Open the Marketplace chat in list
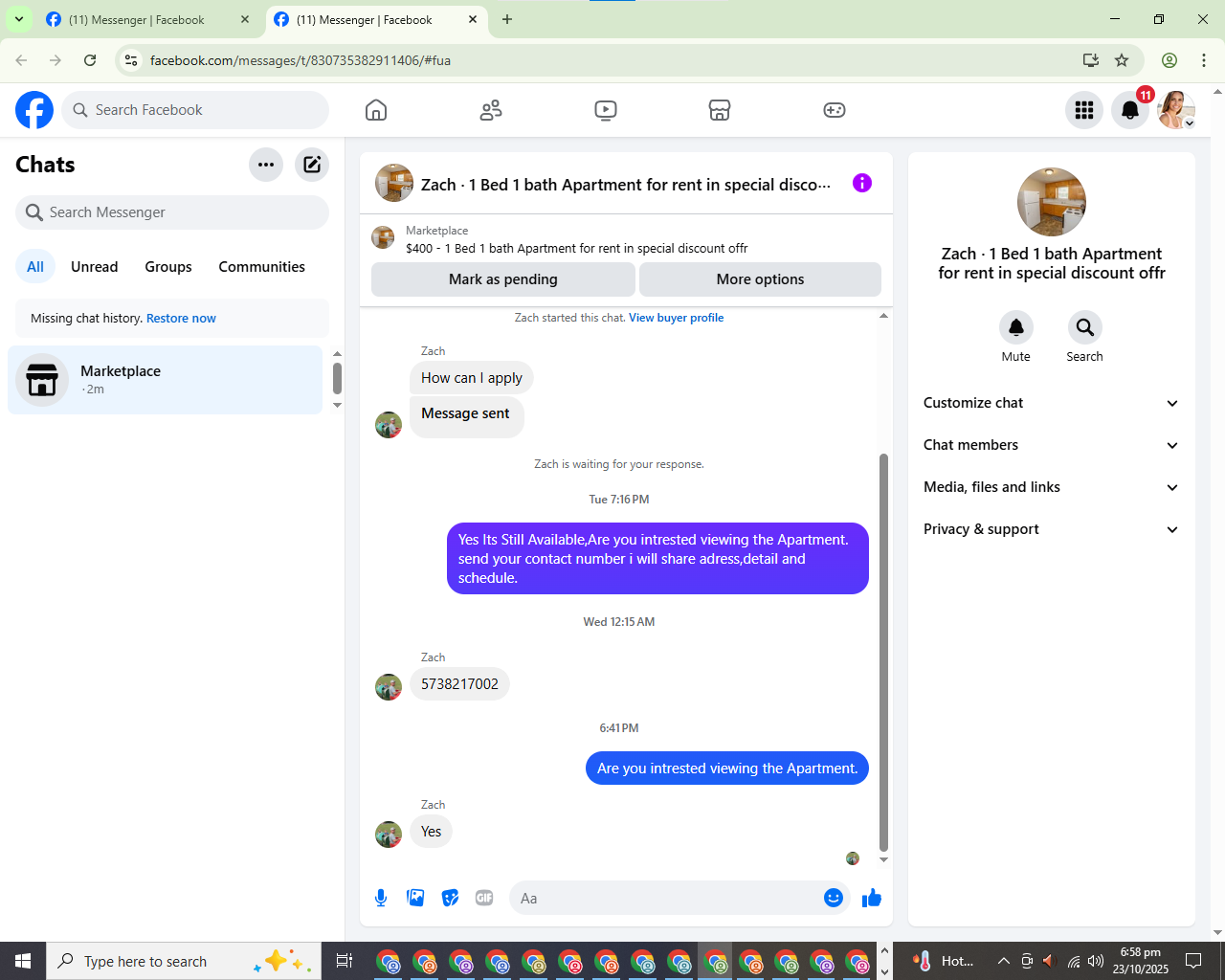 166,380
